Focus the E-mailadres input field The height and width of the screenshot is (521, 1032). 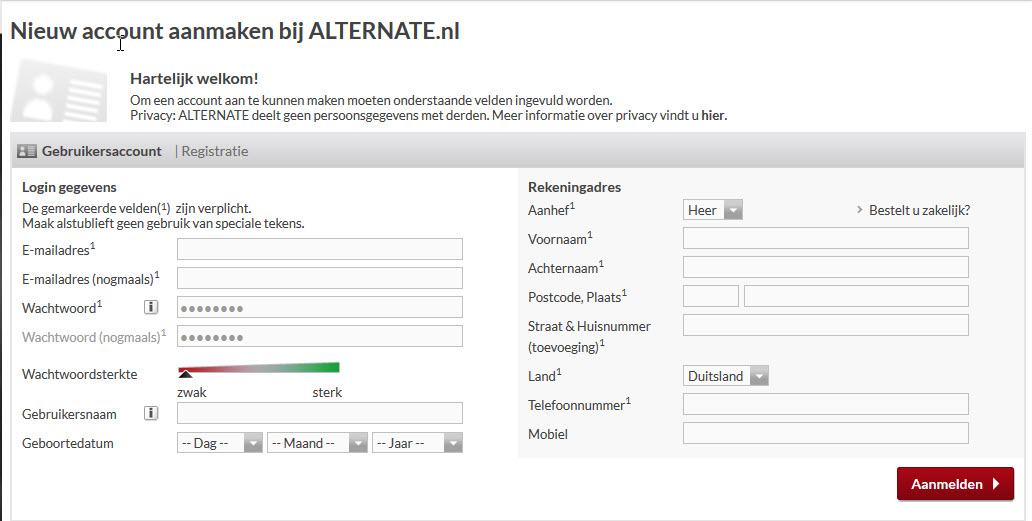point(320,249)
